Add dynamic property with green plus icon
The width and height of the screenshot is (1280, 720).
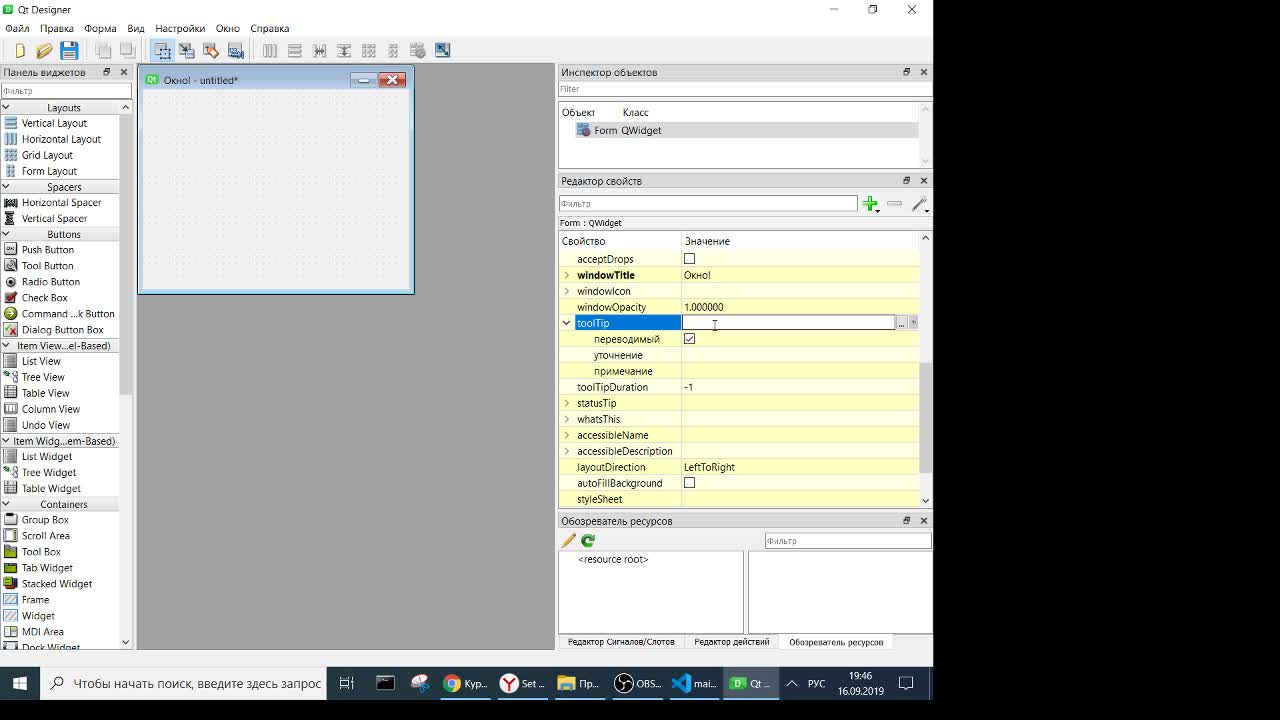[x=871, y=204]
